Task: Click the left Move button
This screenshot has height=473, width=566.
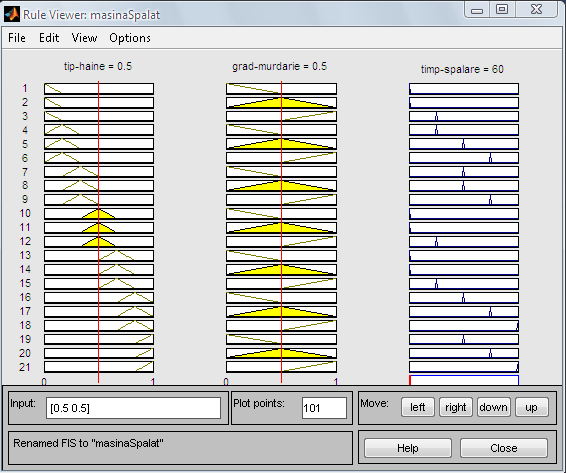Action: pyautogui.click(x=418, y=407)
